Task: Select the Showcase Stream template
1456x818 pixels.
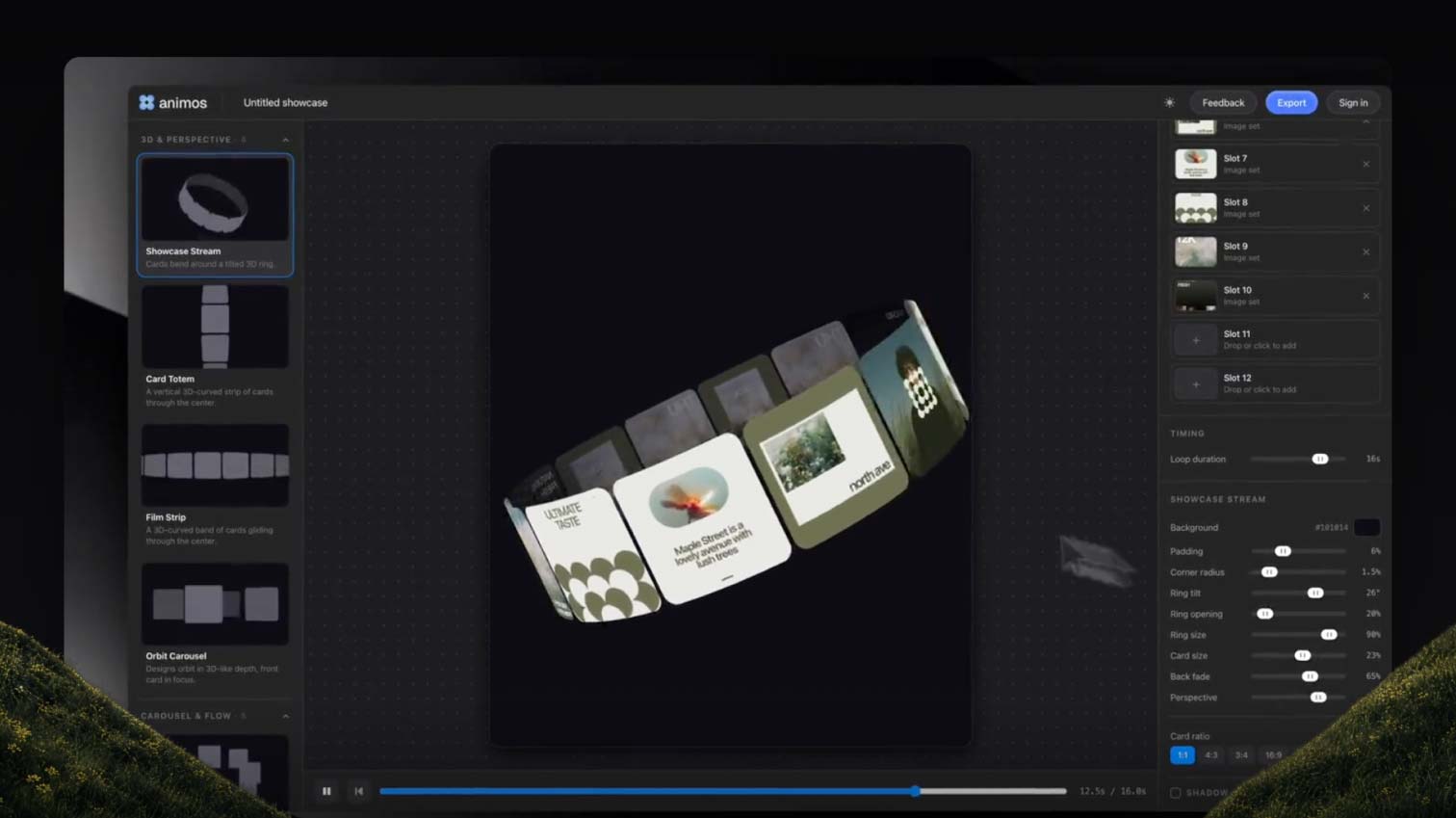Action: click(x=215, y=215)
